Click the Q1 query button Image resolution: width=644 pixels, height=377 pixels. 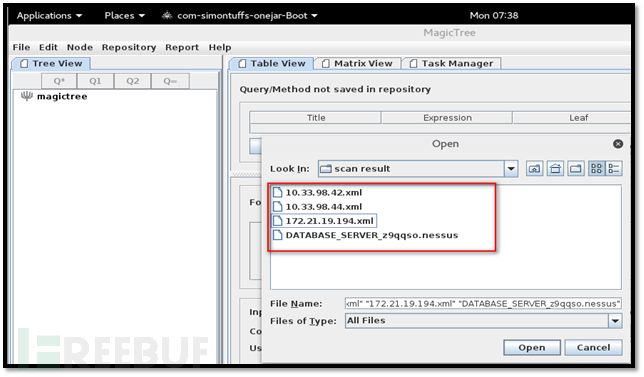[95, 81]
